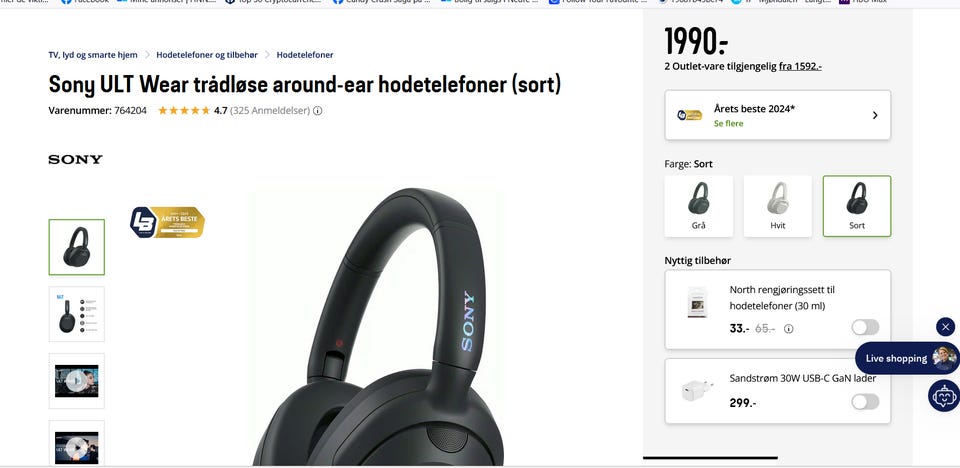Select the Hvit color option
Screen dimensions: 960x468
tap(778, 206)
